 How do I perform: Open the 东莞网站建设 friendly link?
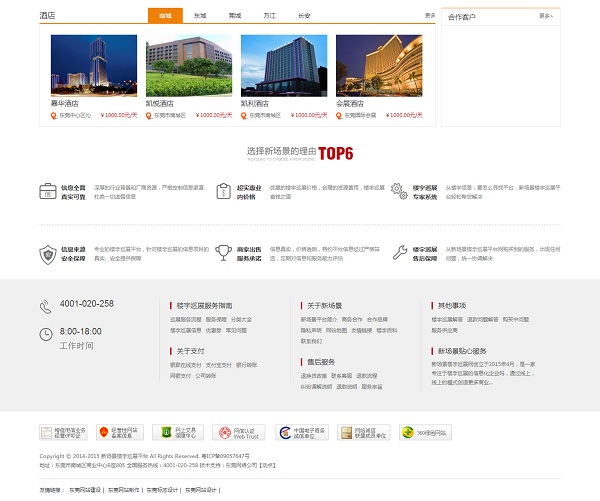(85, 490)
